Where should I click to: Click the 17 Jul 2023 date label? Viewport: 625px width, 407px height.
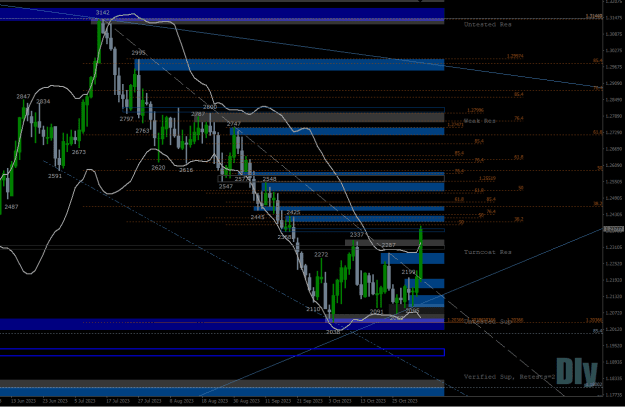[x=119, y=401]
